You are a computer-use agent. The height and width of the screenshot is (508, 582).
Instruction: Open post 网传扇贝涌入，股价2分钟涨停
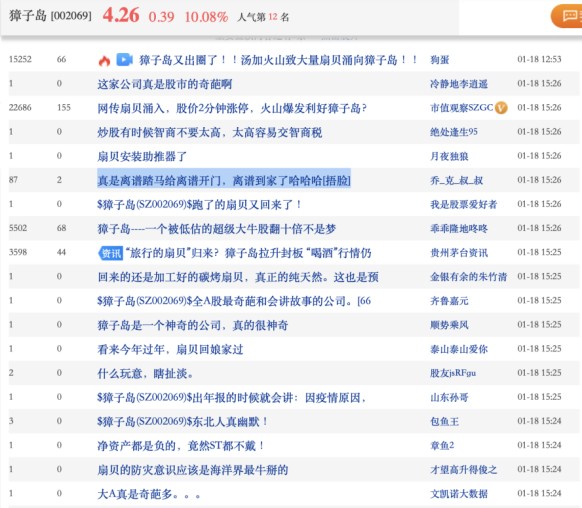[232, 108]
